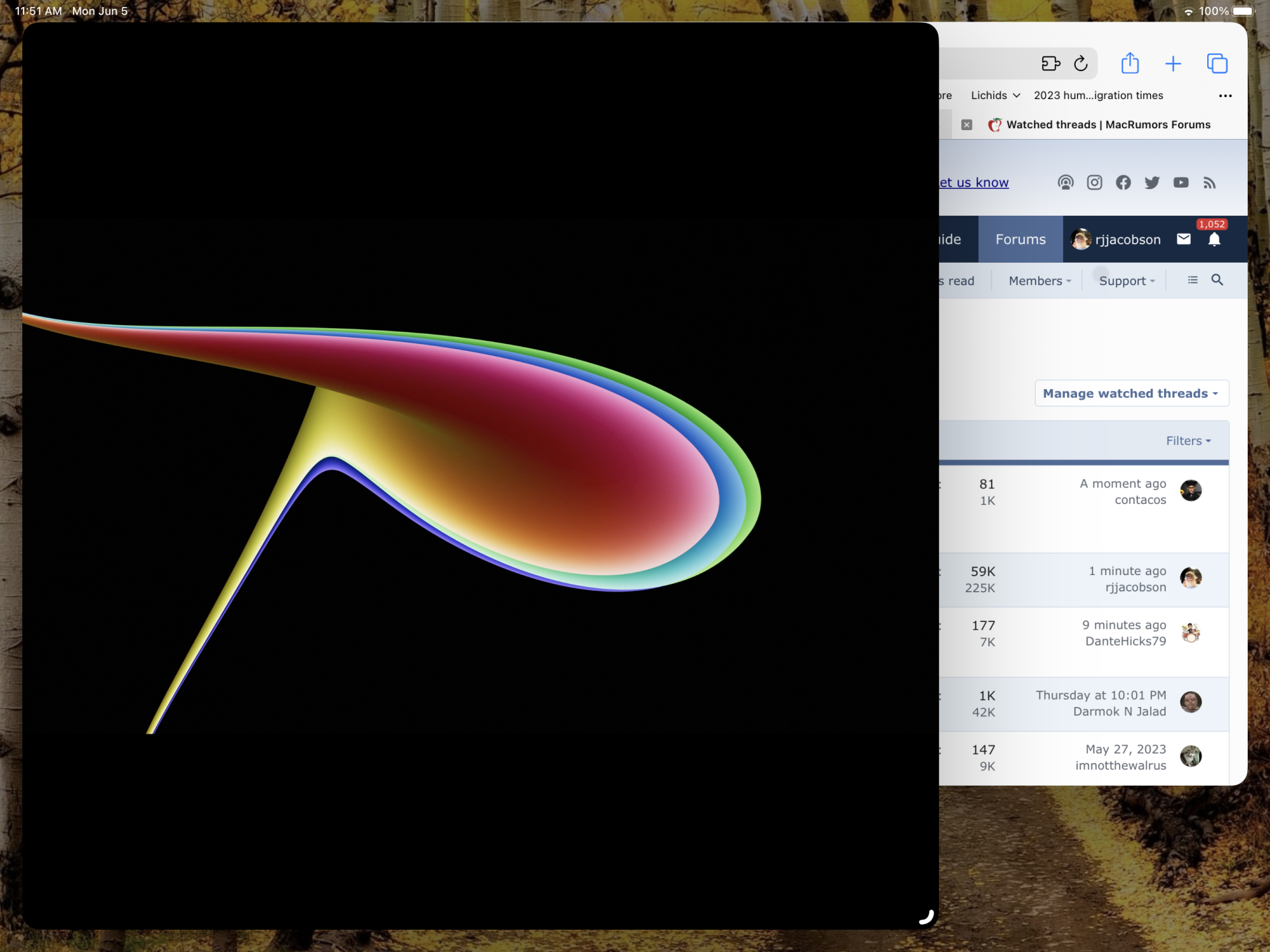Show the Safari tab overview
This screenshot has width=1270, height=952.
1217,63
